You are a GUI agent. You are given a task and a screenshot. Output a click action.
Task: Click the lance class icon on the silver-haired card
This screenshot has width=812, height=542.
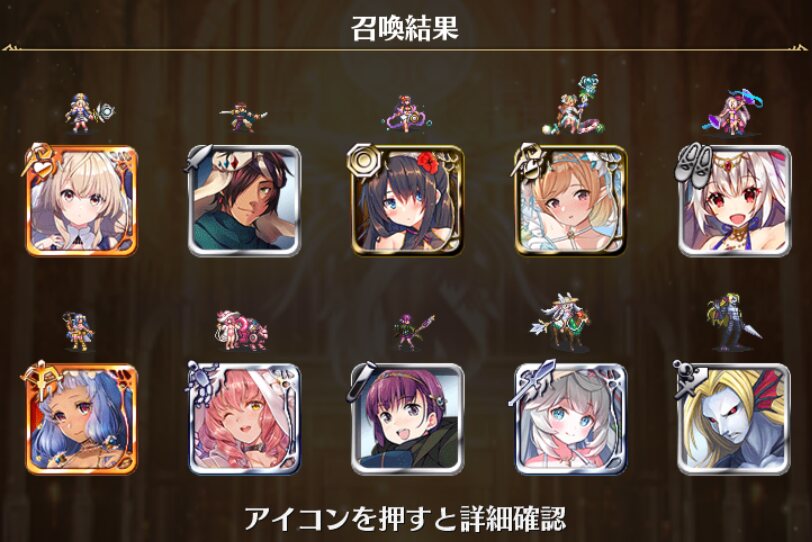pyautogui.click(x=531, y=382)
